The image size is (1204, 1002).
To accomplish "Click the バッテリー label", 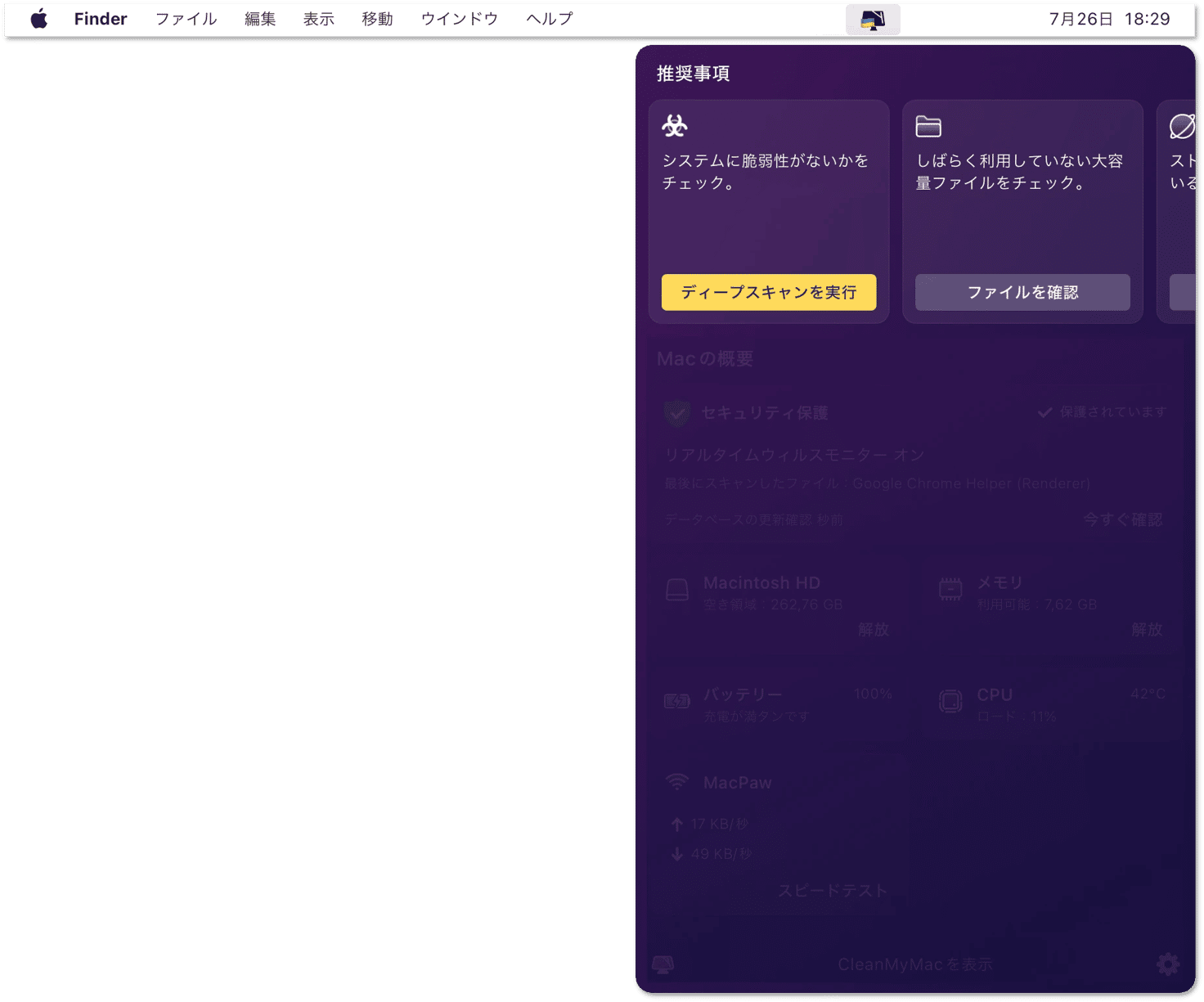I will (x=743, y=694).
